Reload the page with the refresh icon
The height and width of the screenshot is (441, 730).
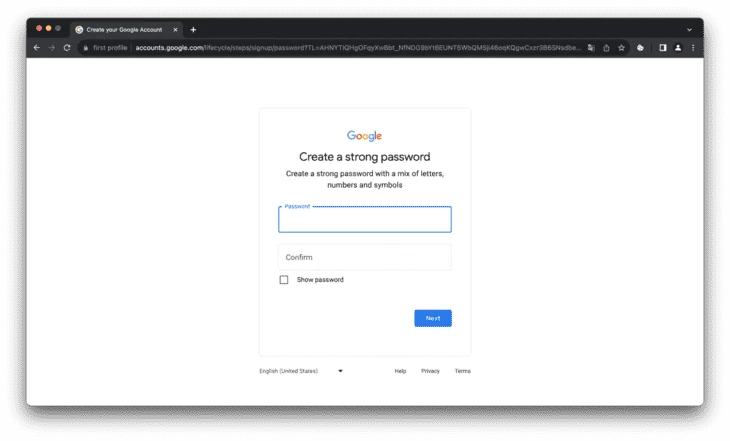pyautogui.click(x=67, y=47)
